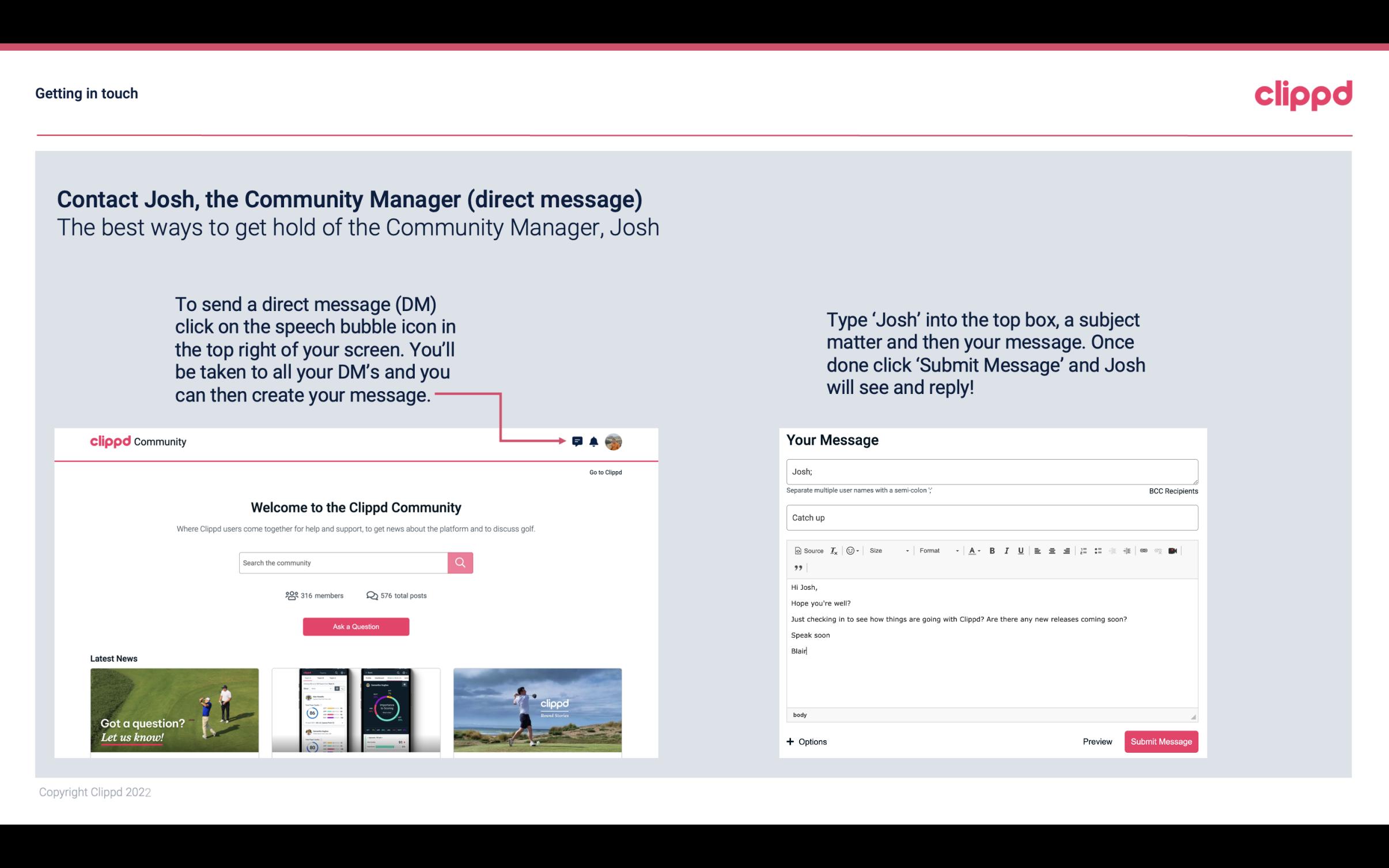Click the Go to Clippd link
The height and width of the screenshot is (868, 1389).
coord(604,472)
